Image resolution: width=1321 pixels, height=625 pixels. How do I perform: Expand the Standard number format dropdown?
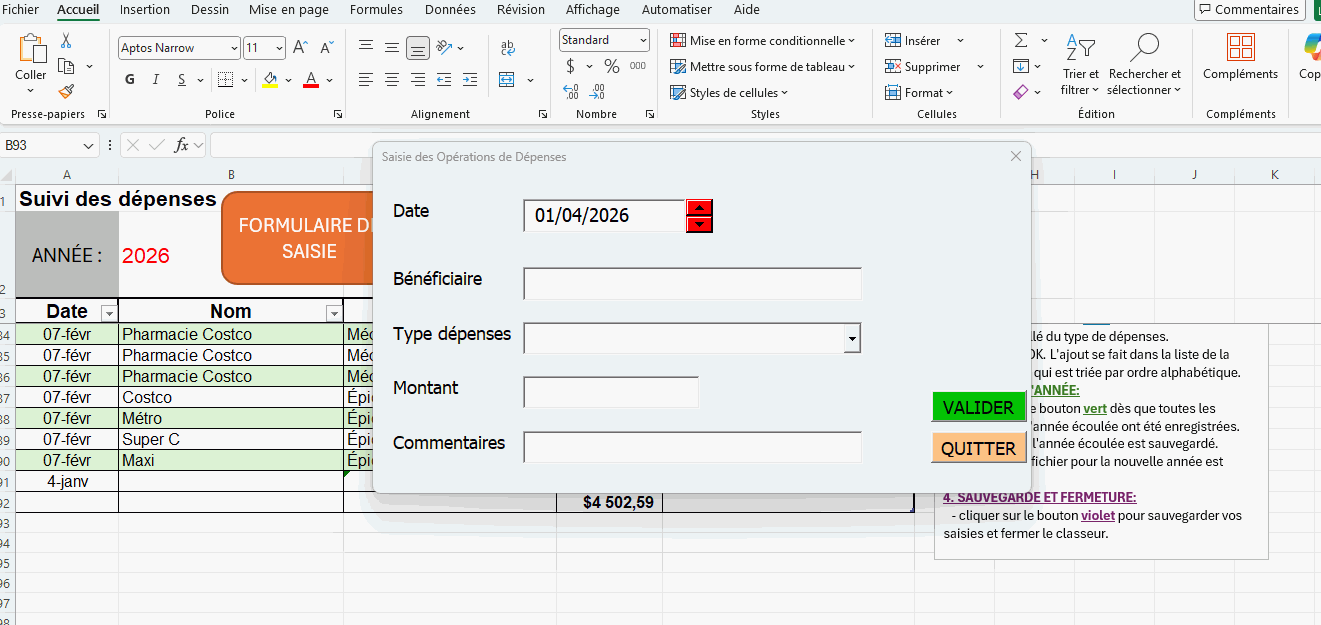(x=641, y=40)
